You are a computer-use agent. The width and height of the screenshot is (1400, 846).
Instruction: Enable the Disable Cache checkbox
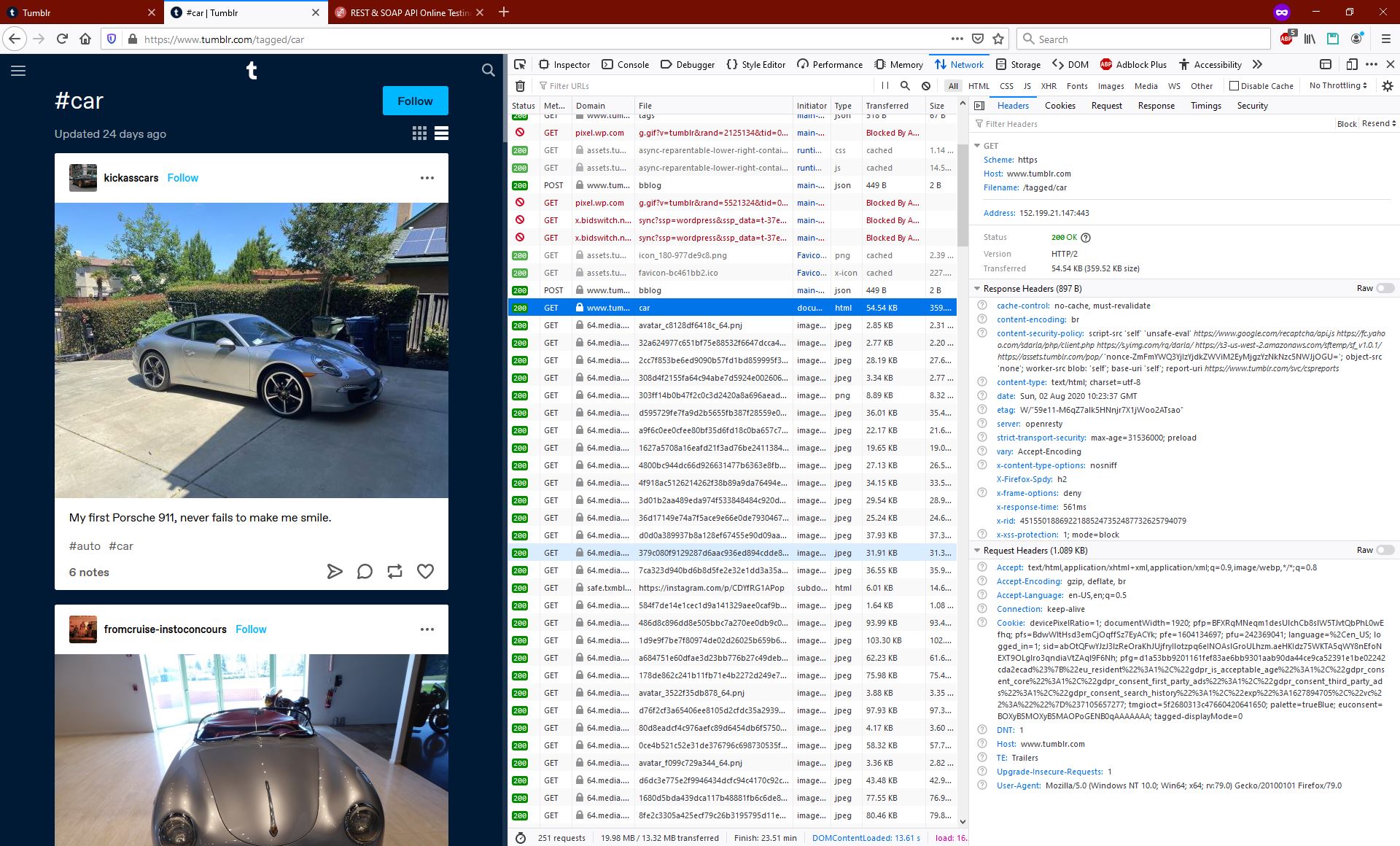(1234, 86)
